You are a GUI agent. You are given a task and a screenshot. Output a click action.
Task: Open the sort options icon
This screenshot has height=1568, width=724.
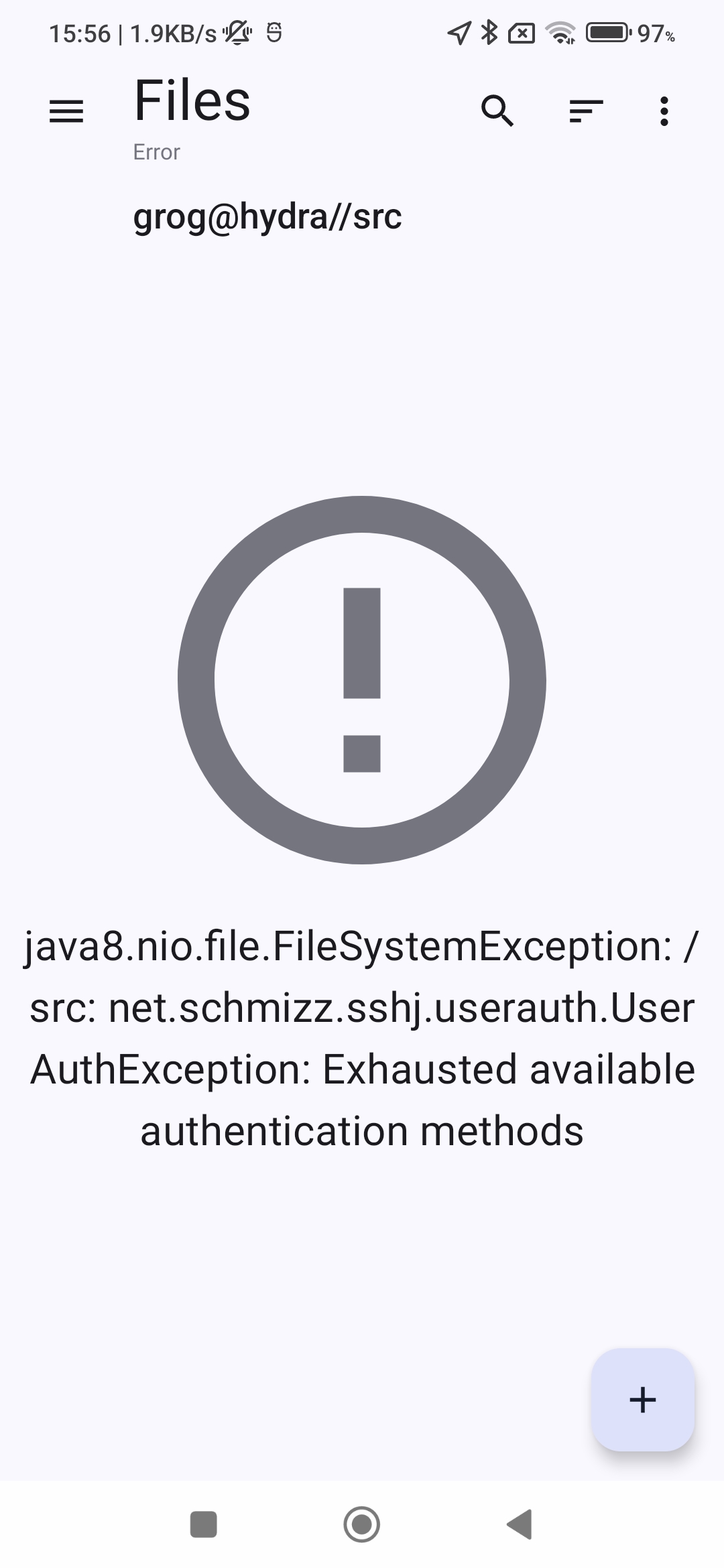pyautogui.click(x=586, y=111)
